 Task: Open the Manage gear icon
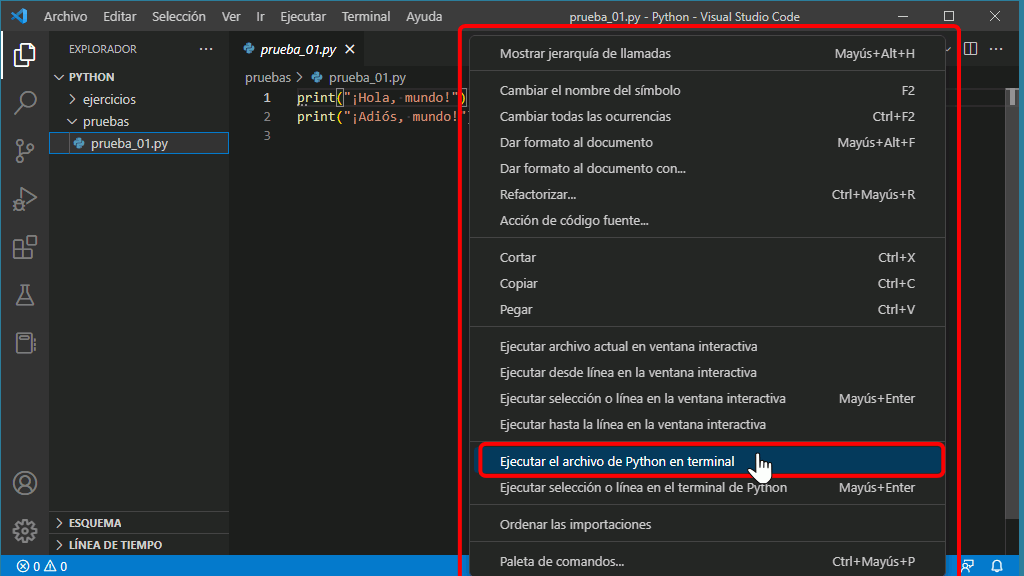pos(25,531)
